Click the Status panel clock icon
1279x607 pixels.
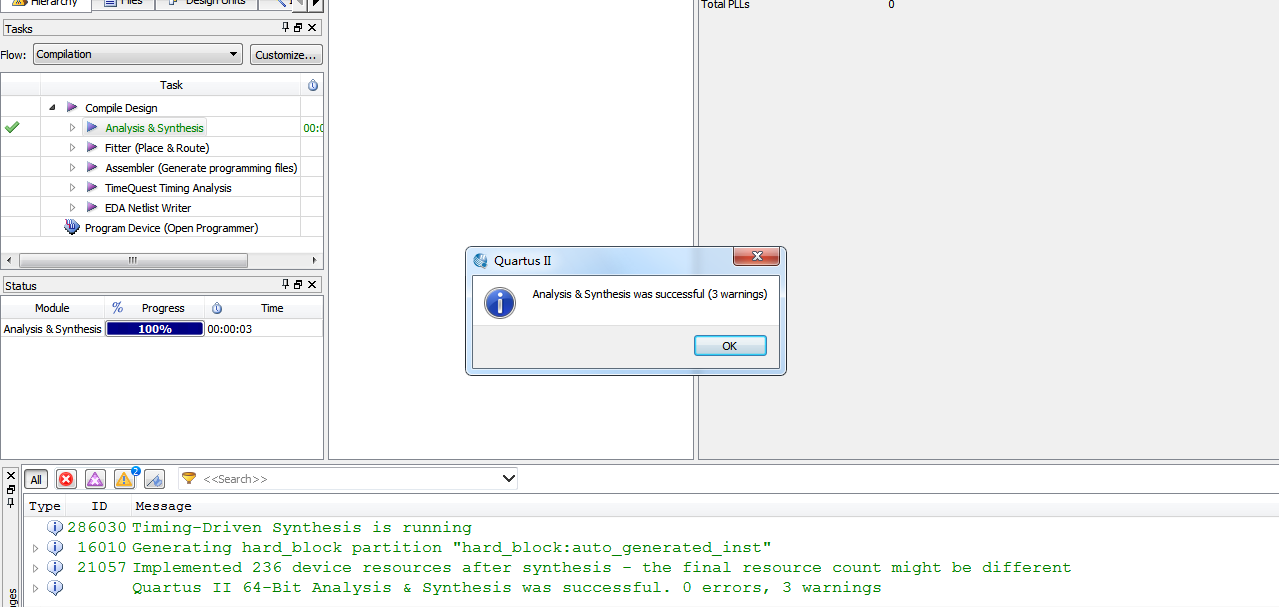pyautogui.click(x=216, y=308)
